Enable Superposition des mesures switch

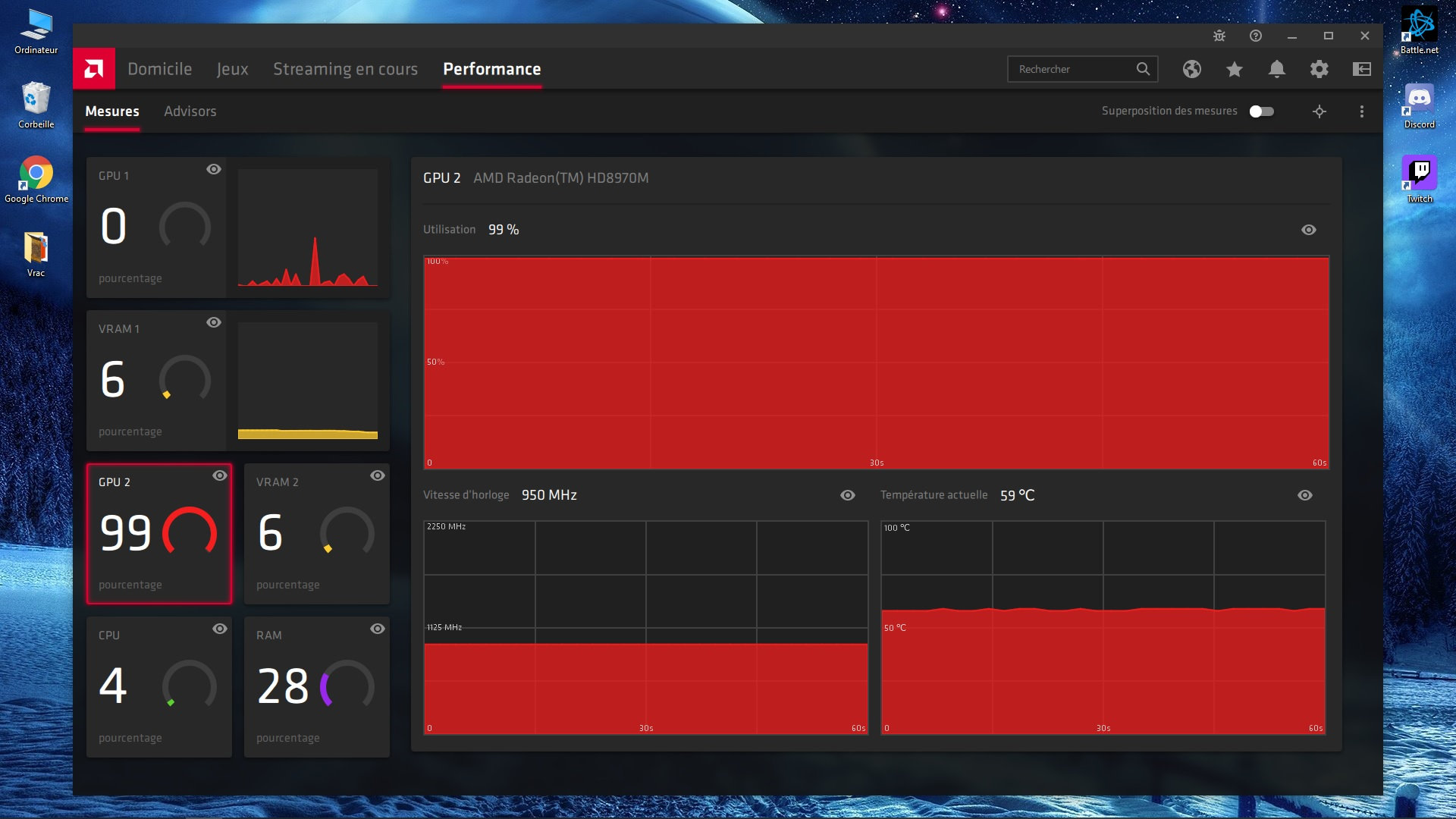pos(1261,111)
